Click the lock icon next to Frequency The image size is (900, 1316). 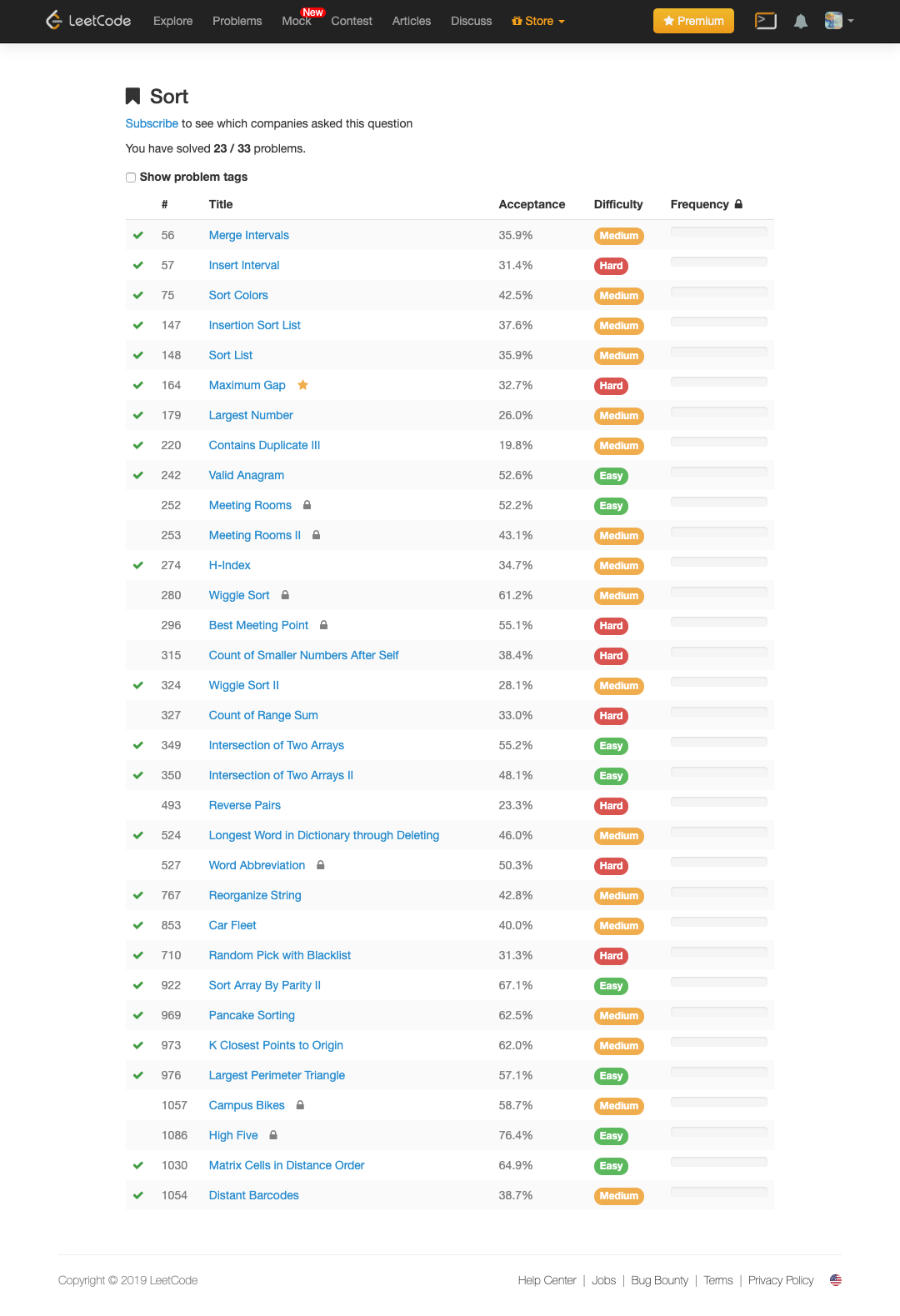point(738,204)
